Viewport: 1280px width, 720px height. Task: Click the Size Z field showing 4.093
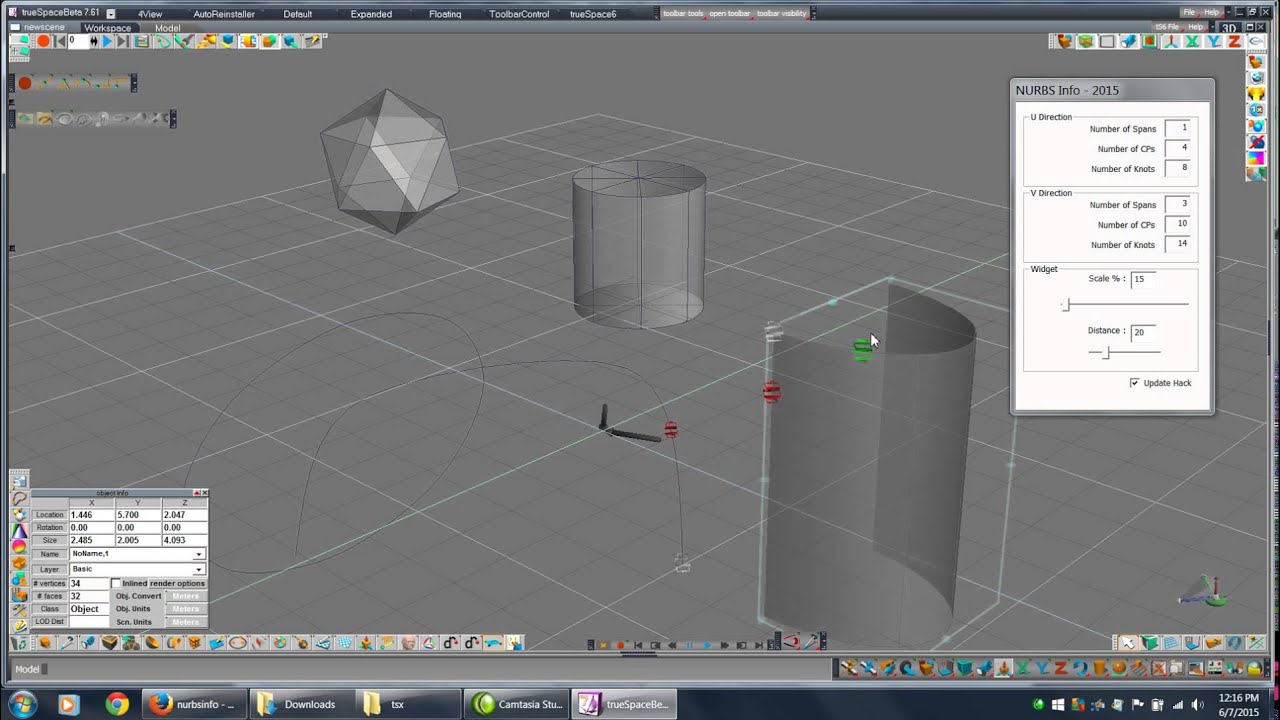pyautogui.click(x=185, y=540)
